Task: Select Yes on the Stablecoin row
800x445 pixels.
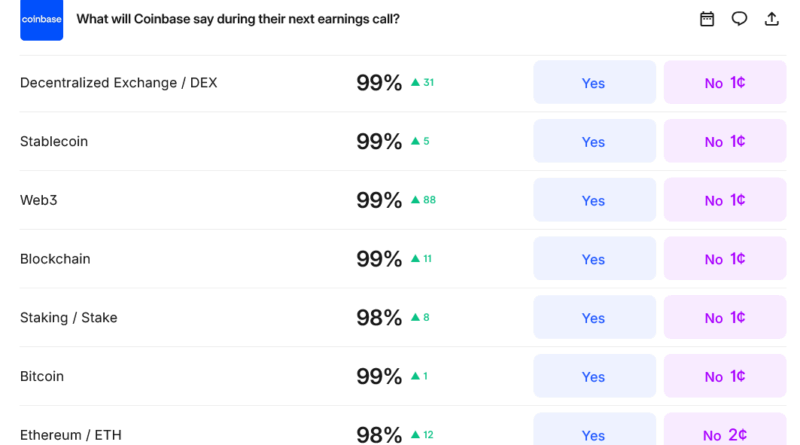Action: (x=594, y=142)
